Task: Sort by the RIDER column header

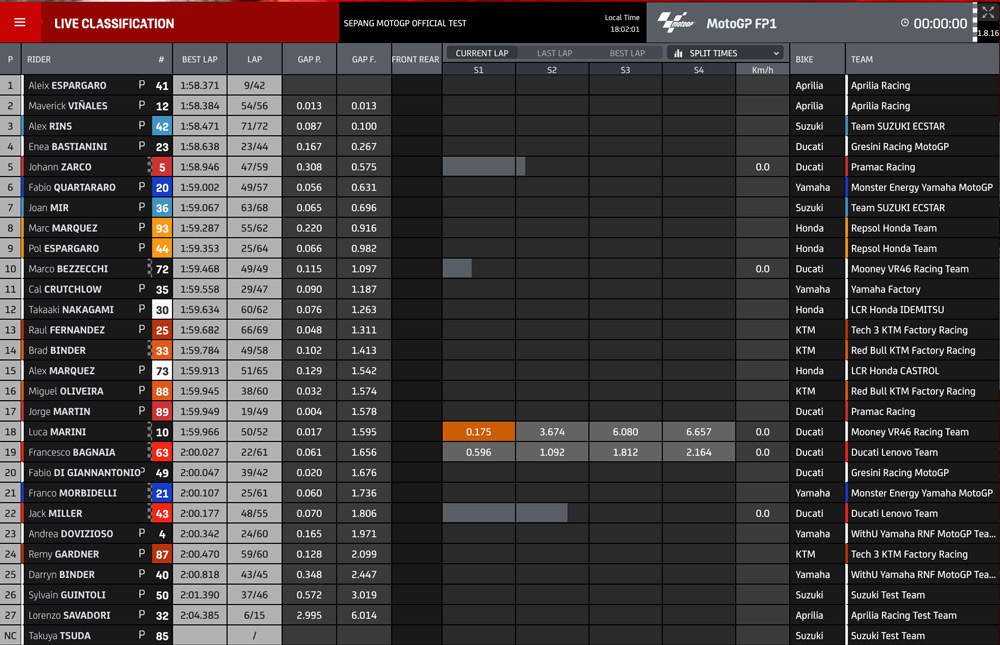Action: (39, 59)
